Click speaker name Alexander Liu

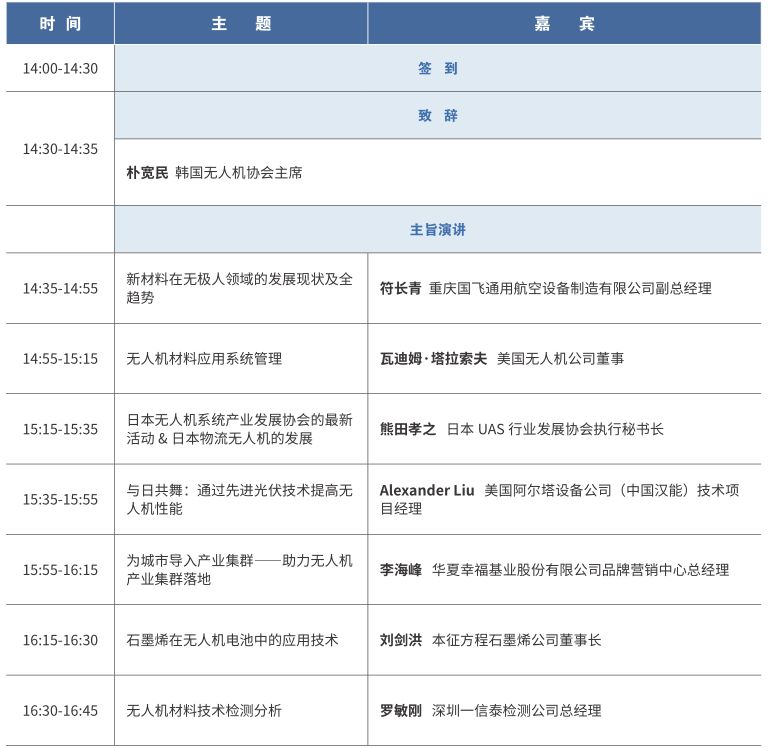427,490
